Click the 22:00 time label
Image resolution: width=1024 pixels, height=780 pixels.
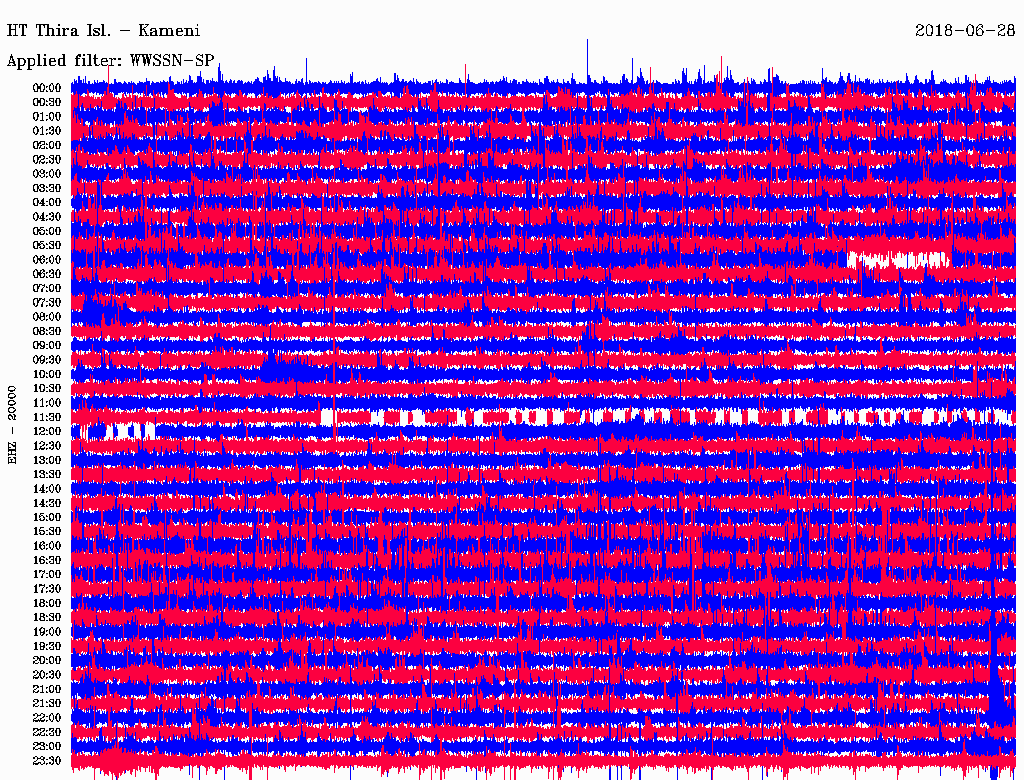(x=46, y=718)
